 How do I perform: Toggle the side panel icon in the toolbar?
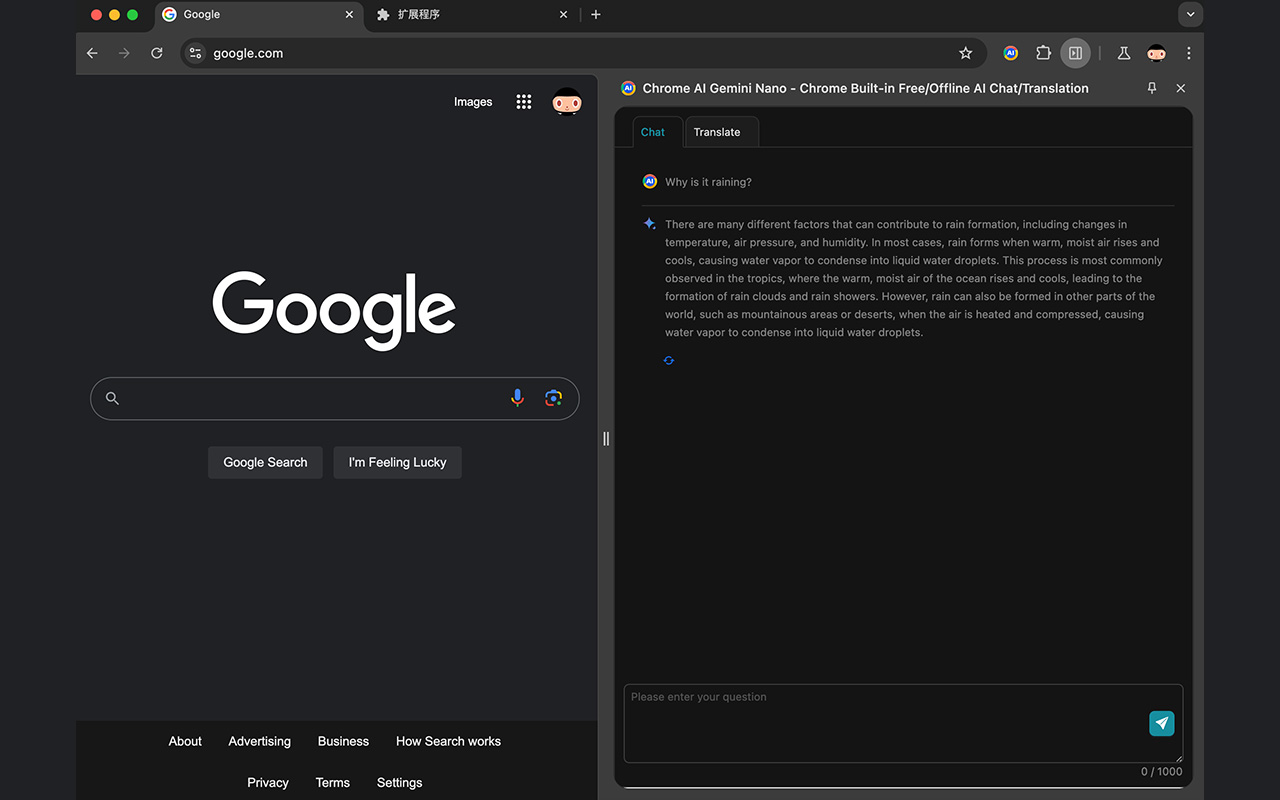coord(1075,53)
